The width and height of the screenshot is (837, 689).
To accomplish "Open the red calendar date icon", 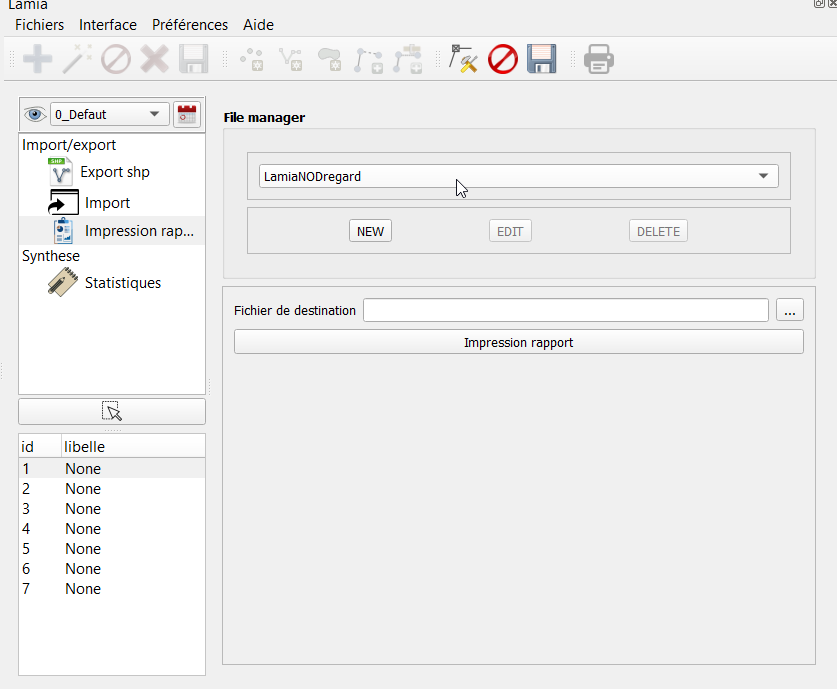I will click(187, 114).
